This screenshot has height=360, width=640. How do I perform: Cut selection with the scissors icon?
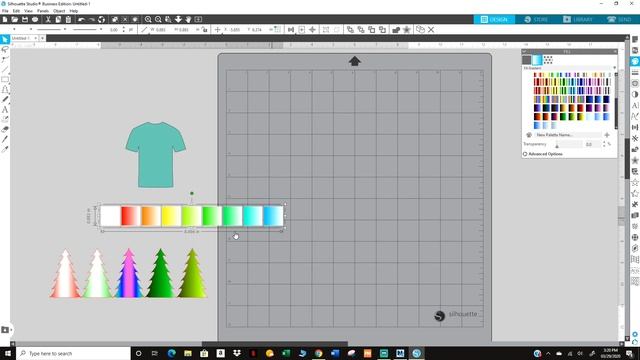point(48,19)
